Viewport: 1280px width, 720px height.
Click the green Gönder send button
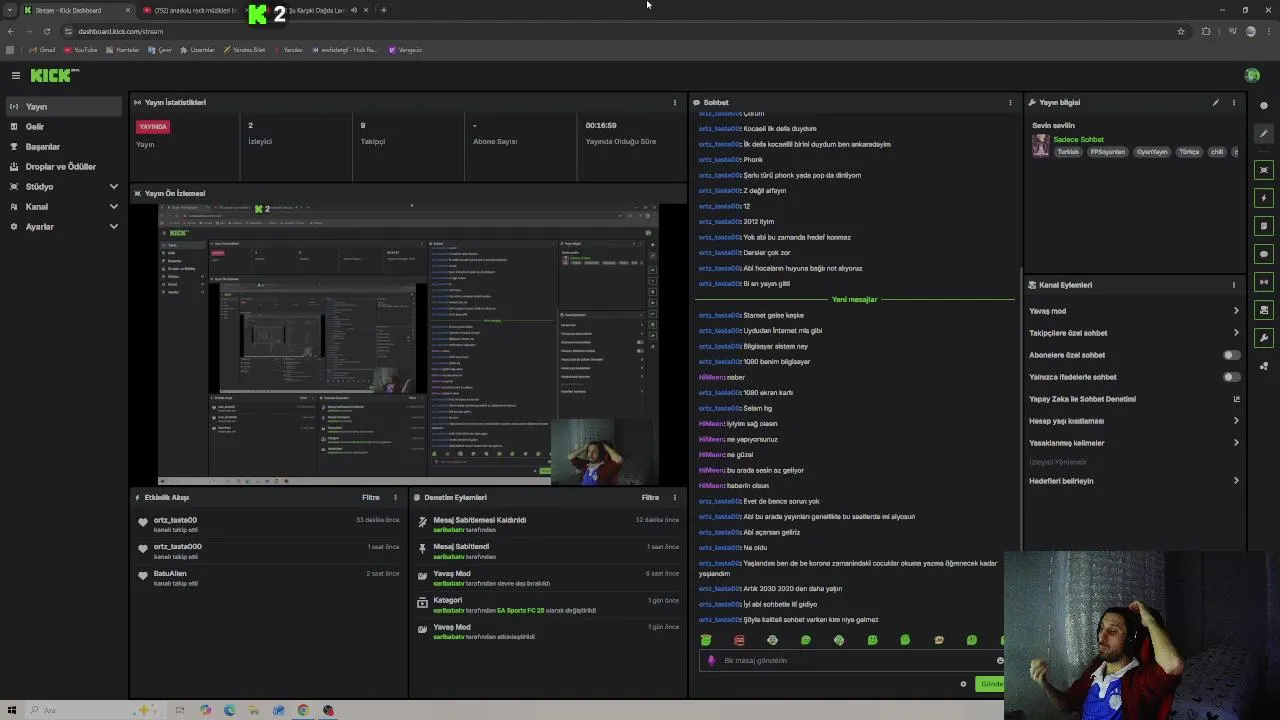click(x=990, y=684)
